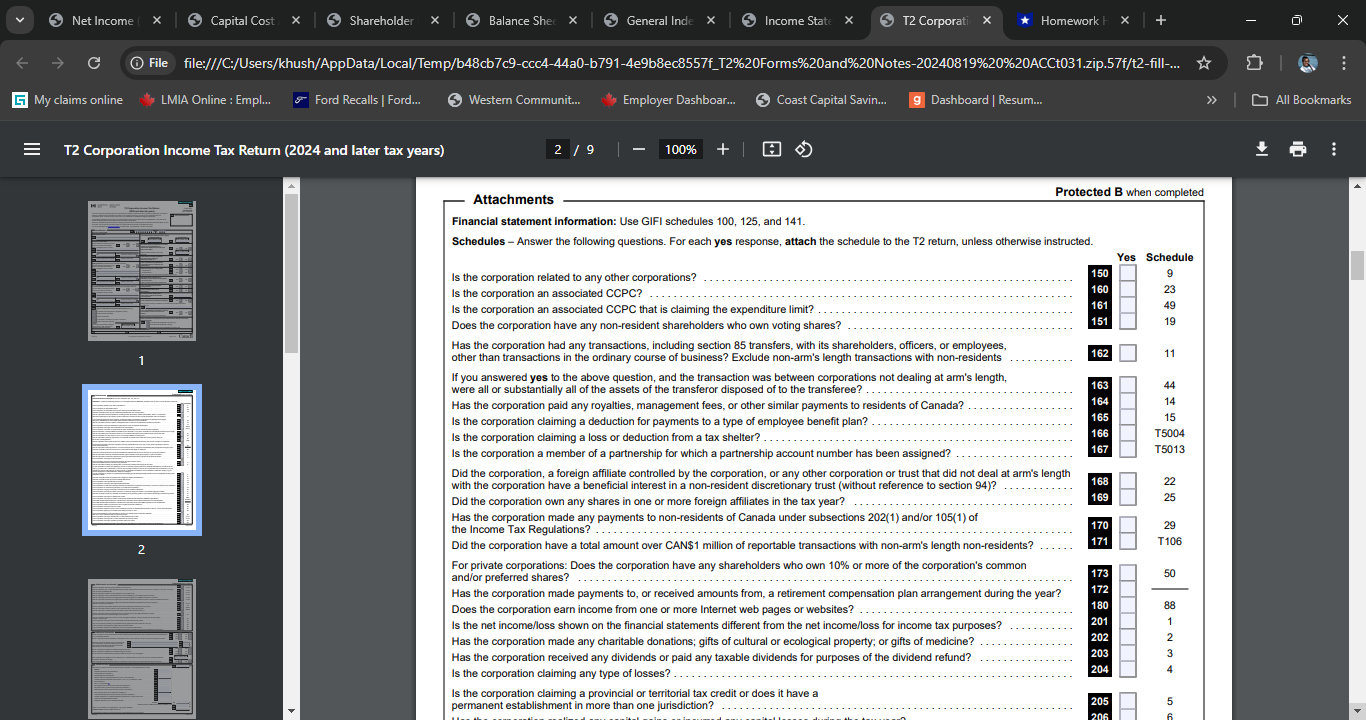The width and height of the screenshot is (1366, 720).
Task: Check the line 180 Internet income box
Action: (x=1127, y=605)
